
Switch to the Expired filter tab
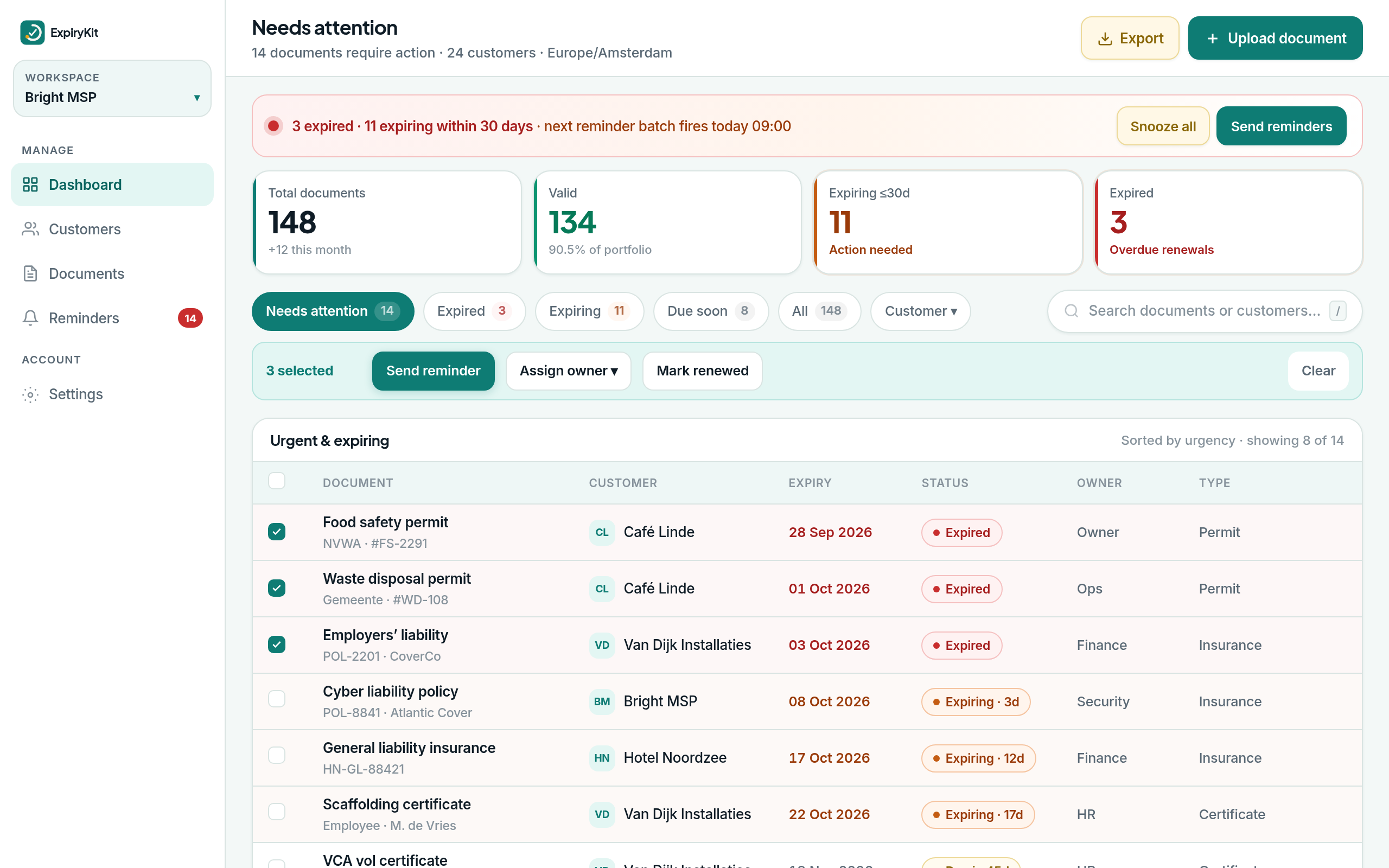[474, 310]
